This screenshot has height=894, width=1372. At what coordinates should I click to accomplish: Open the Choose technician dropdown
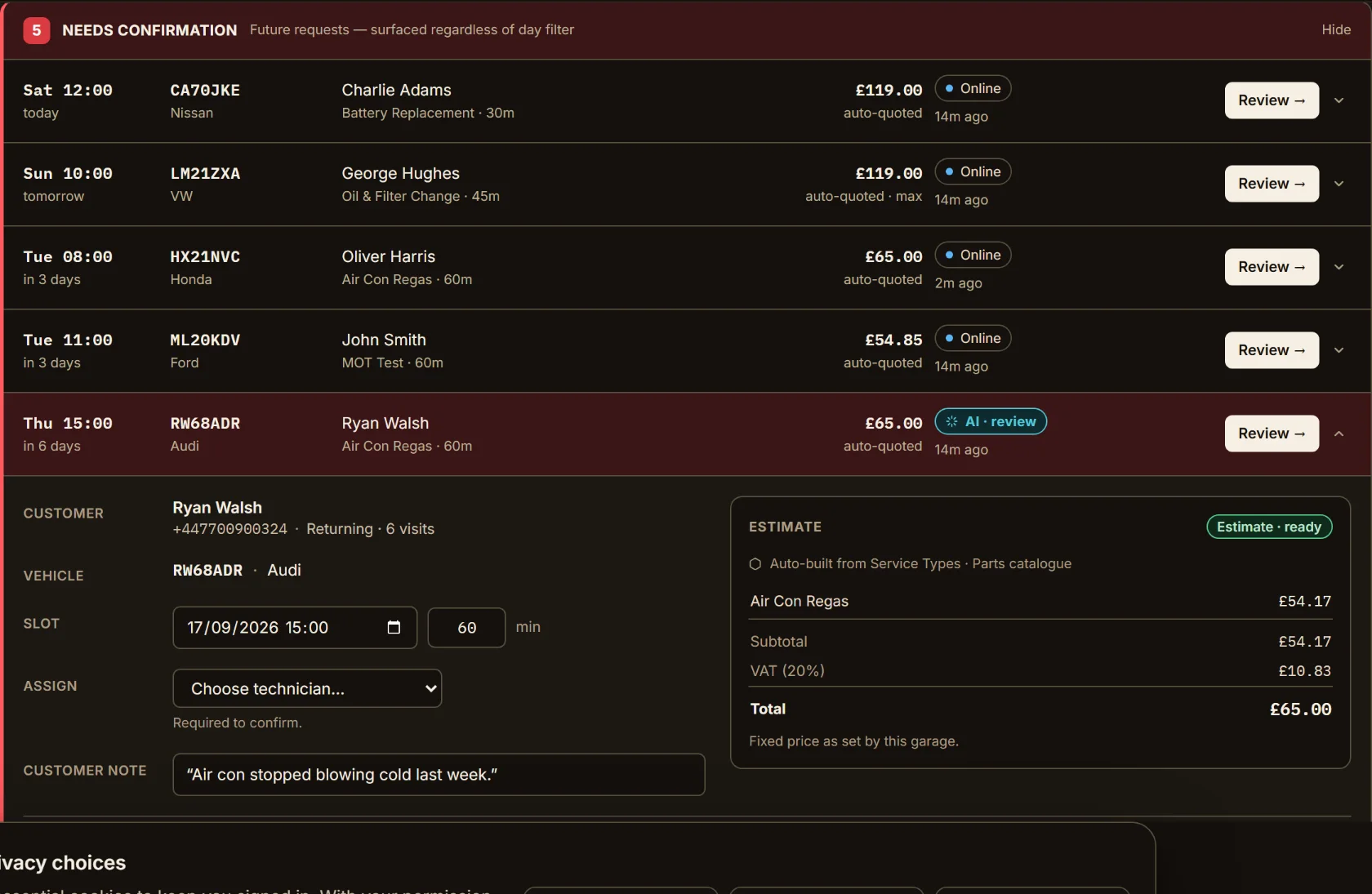click(307, 688)
